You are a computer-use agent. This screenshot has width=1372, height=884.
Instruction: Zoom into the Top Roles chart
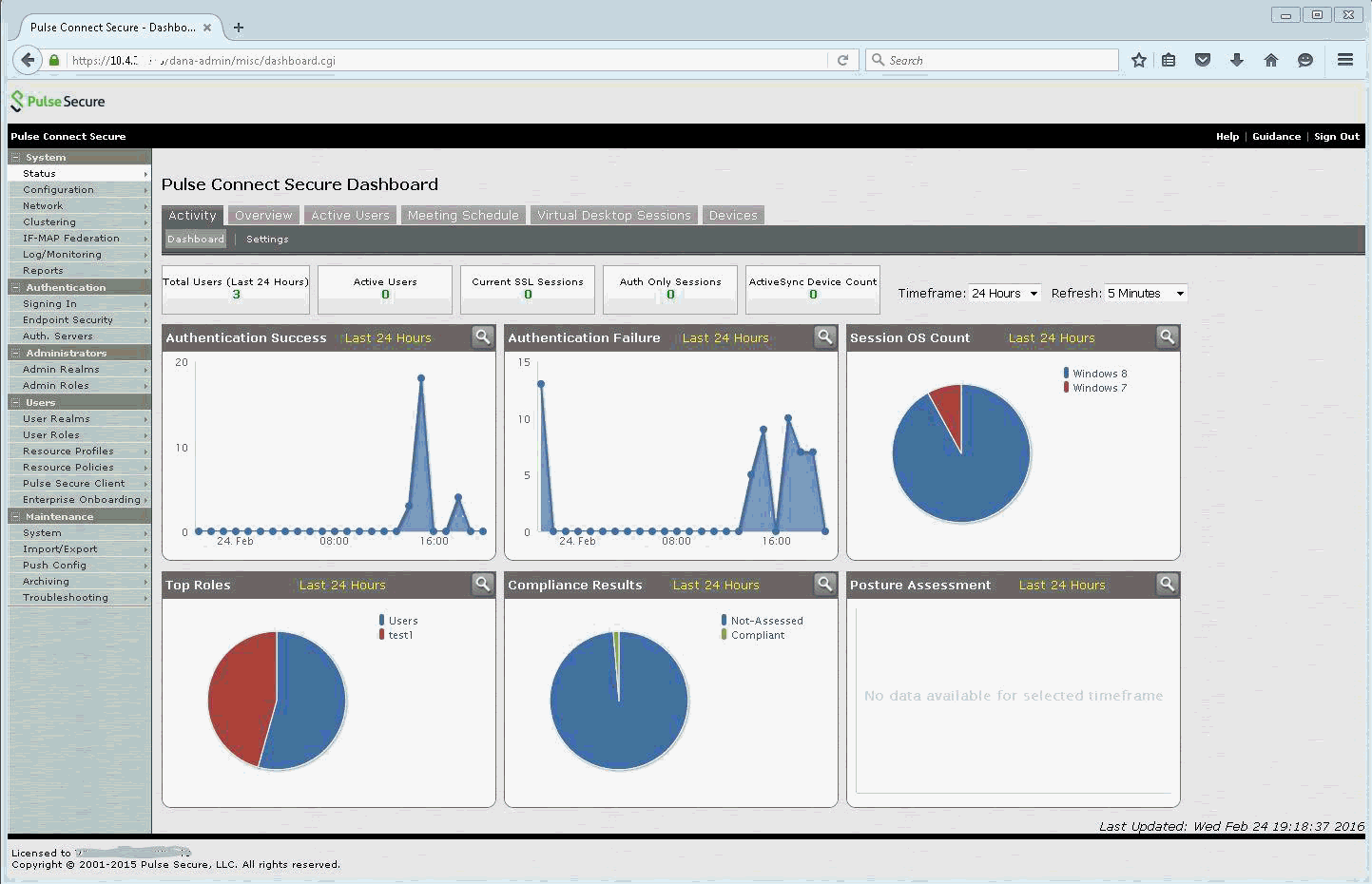(x=483, y=584)
